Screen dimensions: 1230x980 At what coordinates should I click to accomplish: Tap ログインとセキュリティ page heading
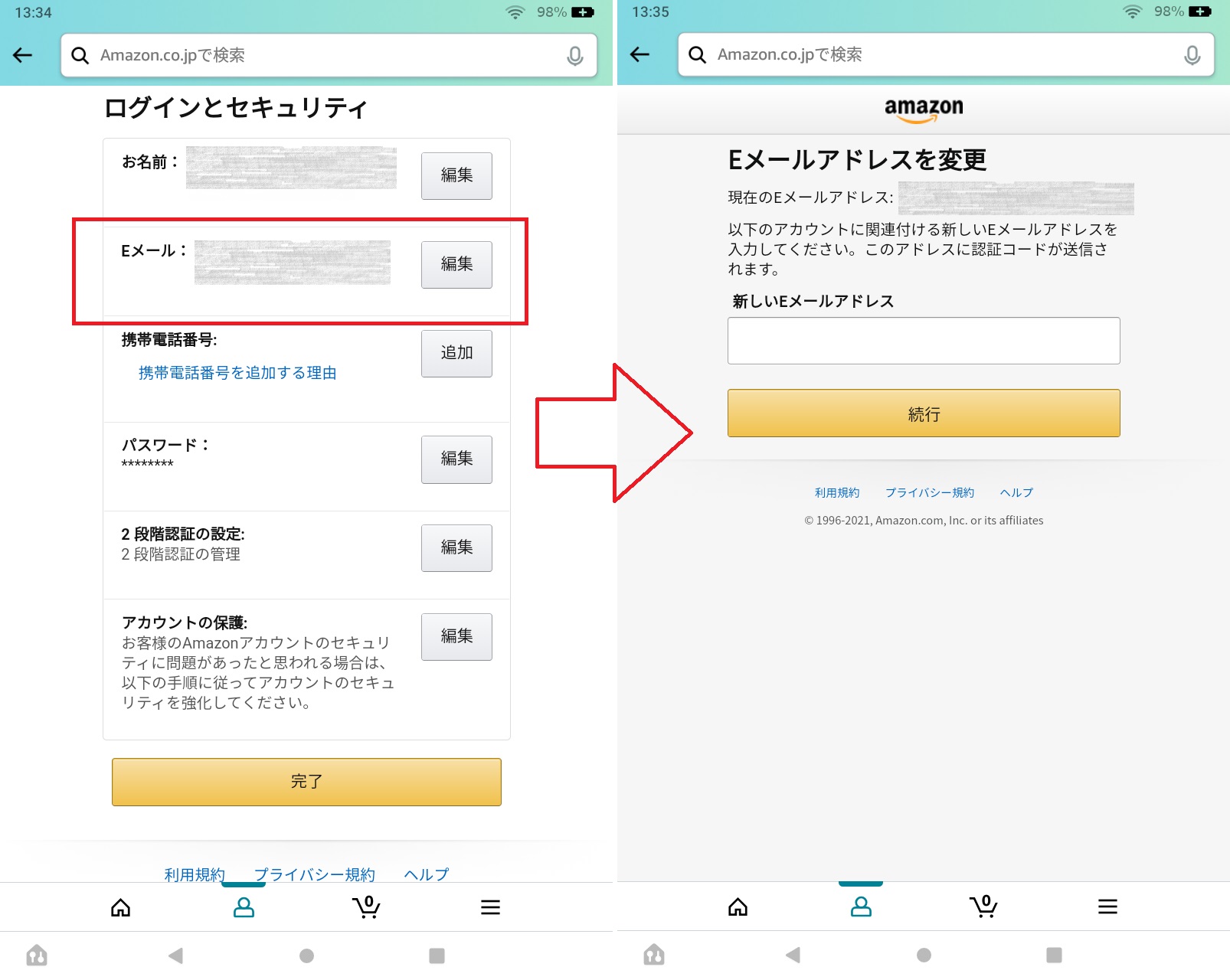236,108
